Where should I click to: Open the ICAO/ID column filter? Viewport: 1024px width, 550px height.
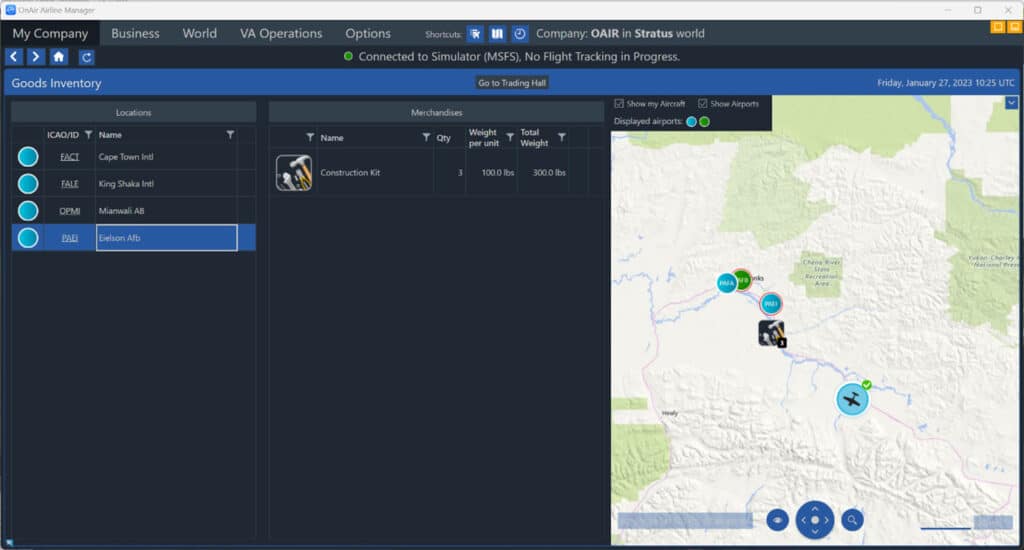[x=88, y=134]
